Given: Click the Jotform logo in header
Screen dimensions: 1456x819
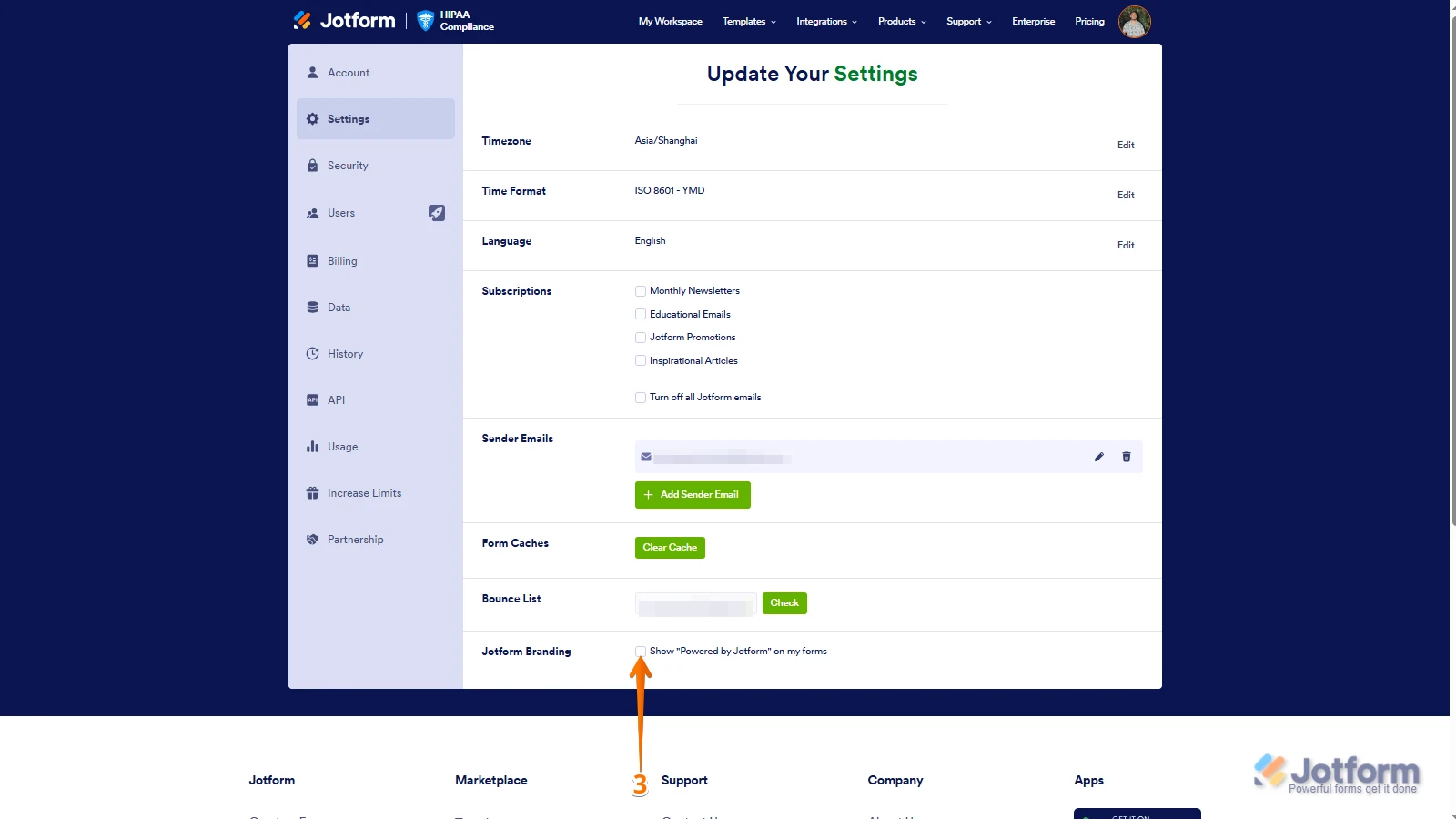Looking at the screenshot, I should click(344, 21).
